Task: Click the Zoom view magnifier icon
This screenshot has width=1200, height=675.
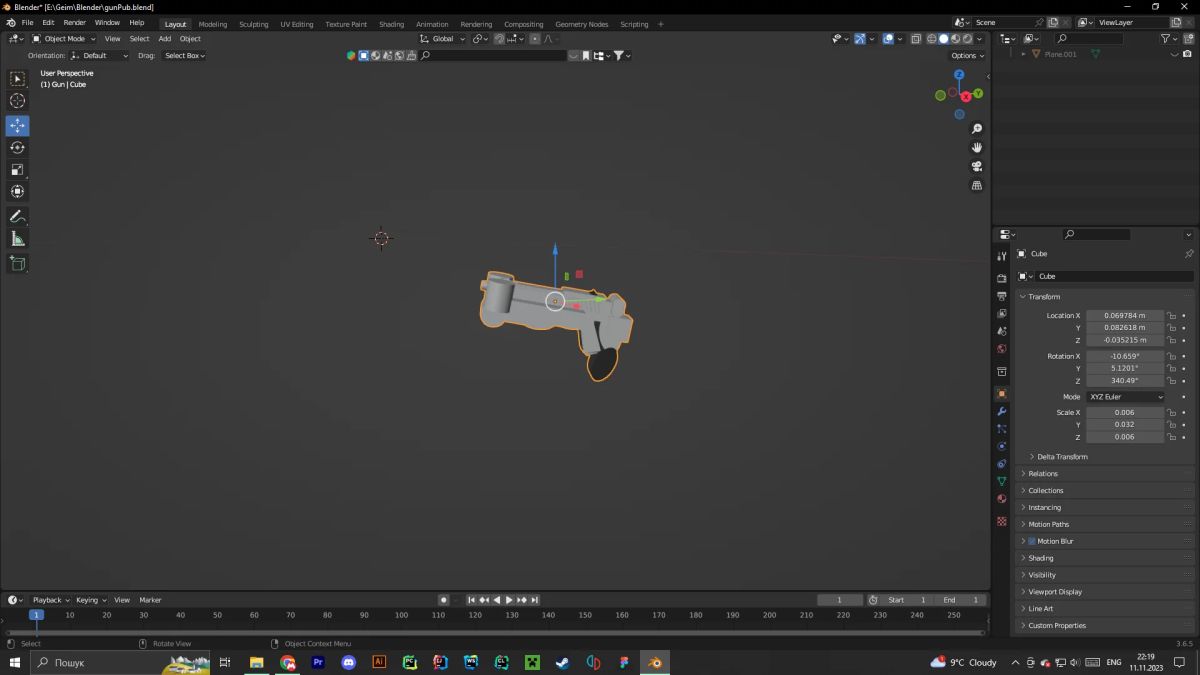Action: [977, 129]
